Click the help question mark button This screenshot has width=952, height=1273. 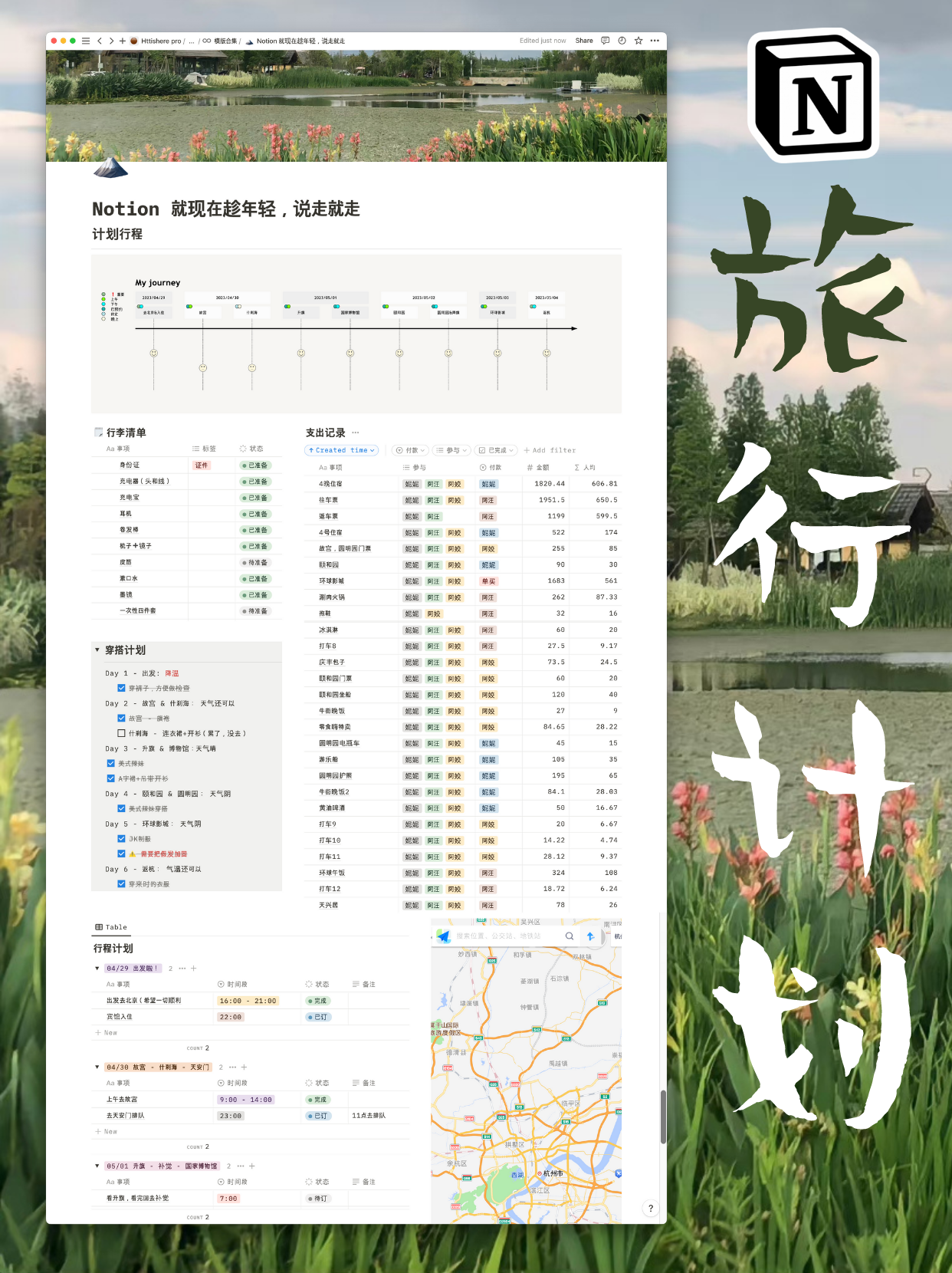(x=651, y=1208)
